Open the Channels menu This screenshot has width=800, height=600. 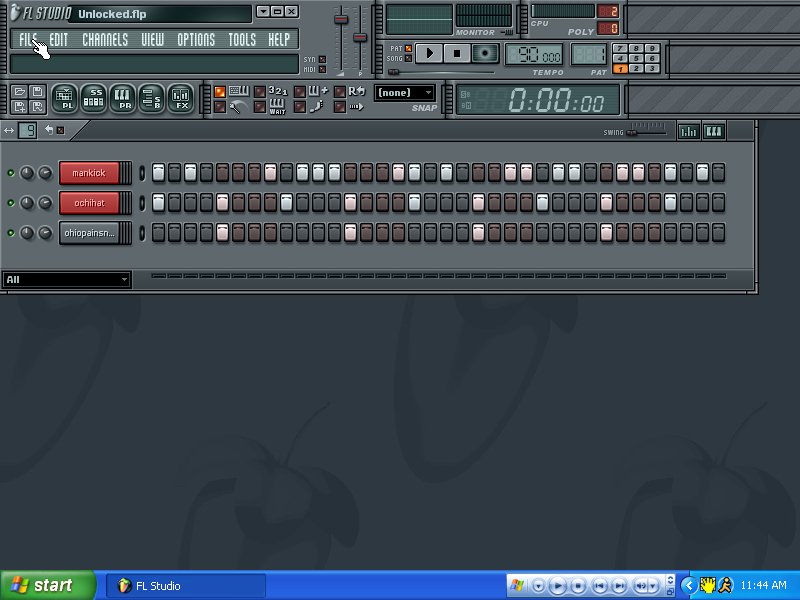click(105, 39)
